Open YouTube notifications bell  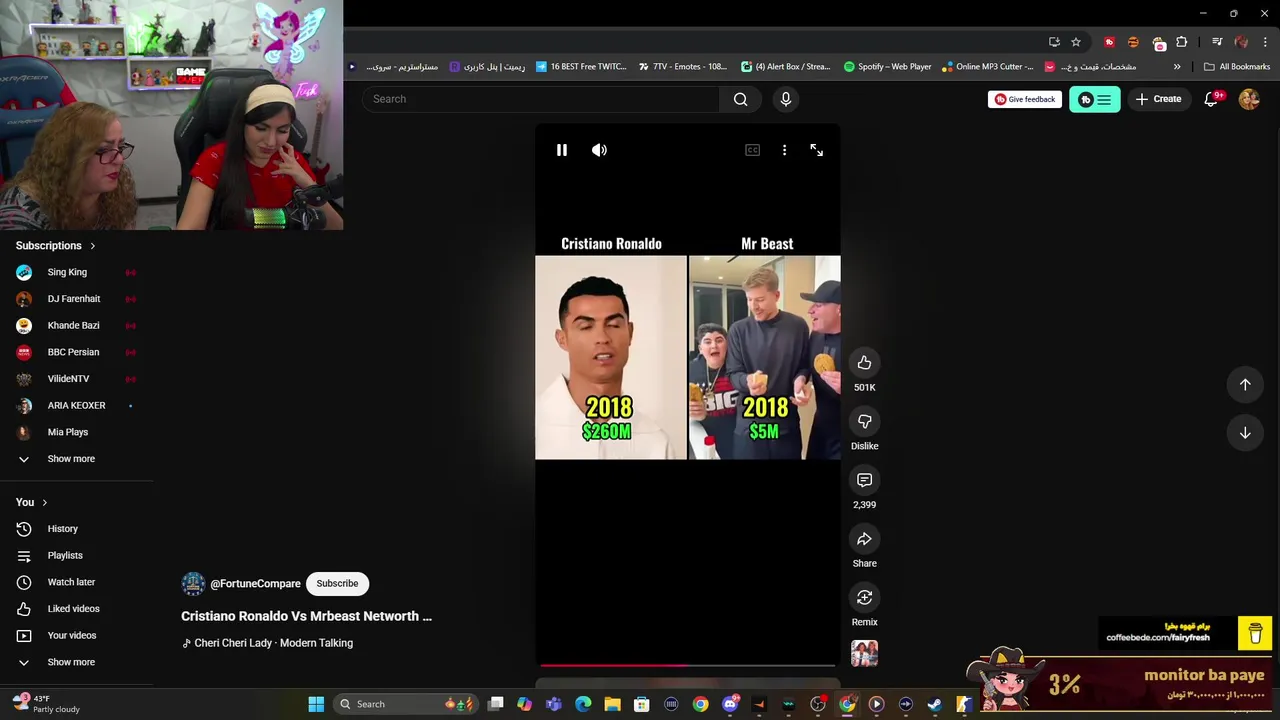(x=1212, y=99)
